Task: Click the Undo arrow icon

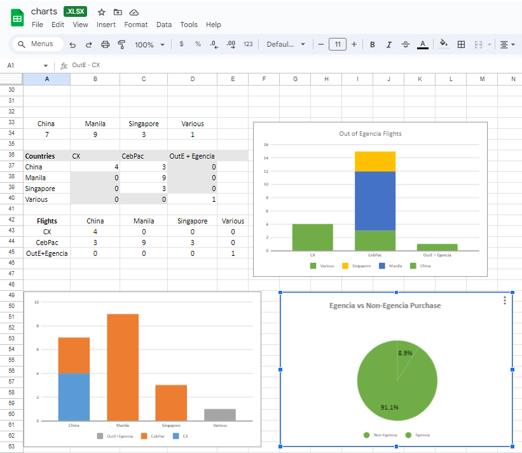Action: coord(73,44)
